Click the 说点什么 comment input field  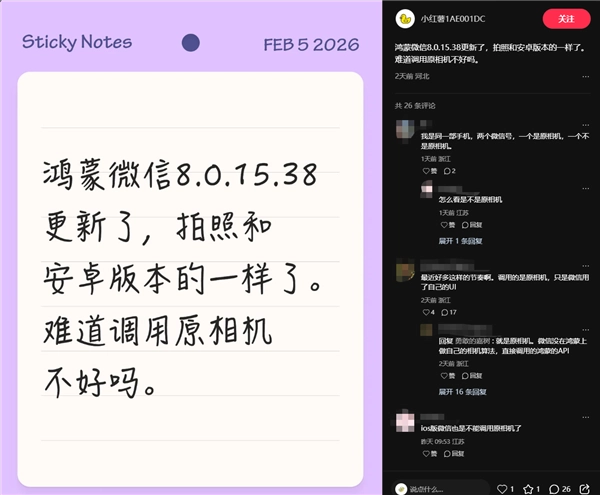point(442,488)
